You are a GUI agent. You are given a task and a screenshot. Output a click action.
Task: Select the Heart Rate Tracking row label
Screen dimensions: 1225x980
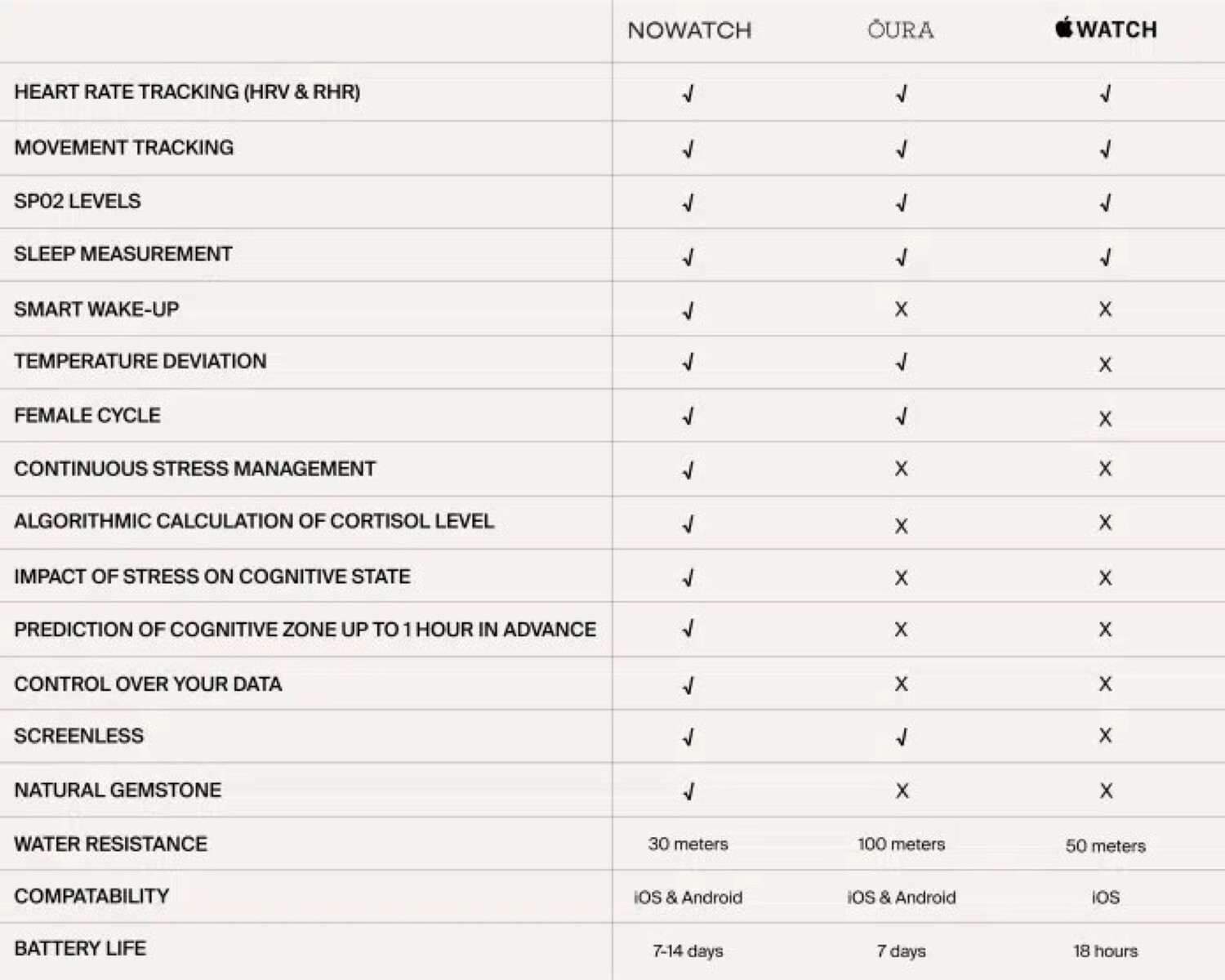coord(187,91)
